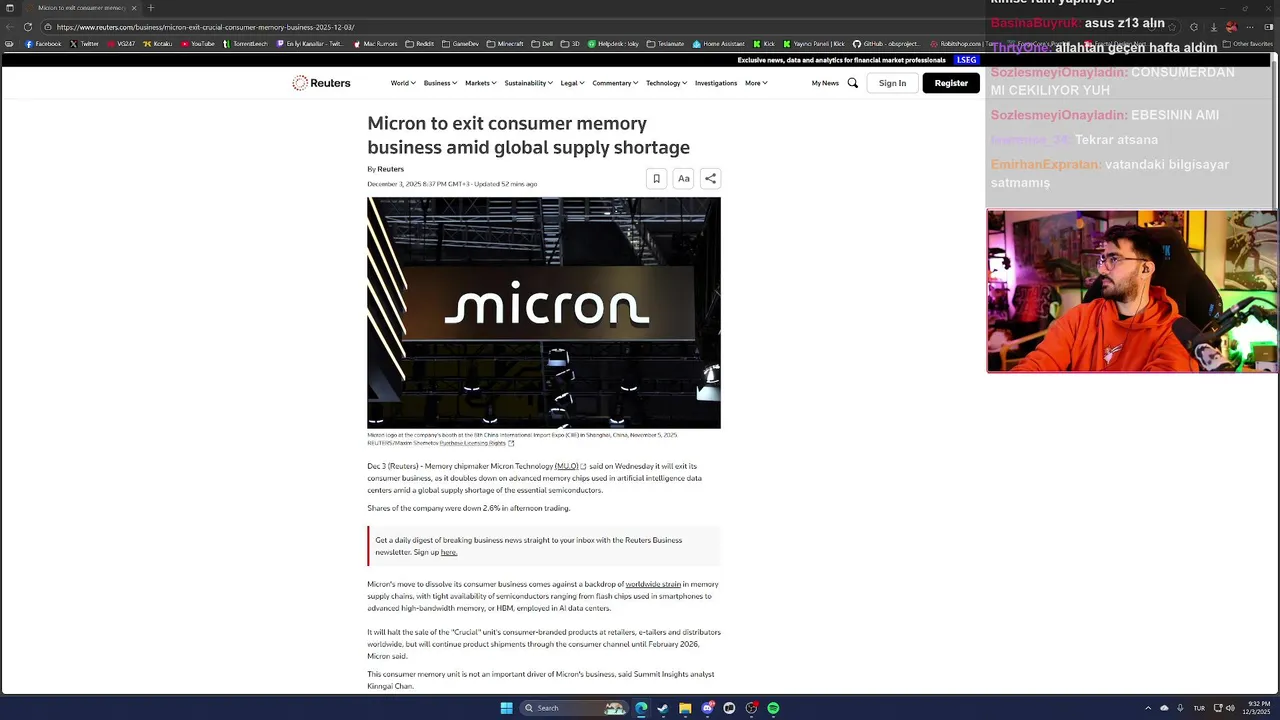Image resolution: width=1280 pixels, height=720 pixels.
Task: Open a new browser tab
Action: click(x=151, y=8)
